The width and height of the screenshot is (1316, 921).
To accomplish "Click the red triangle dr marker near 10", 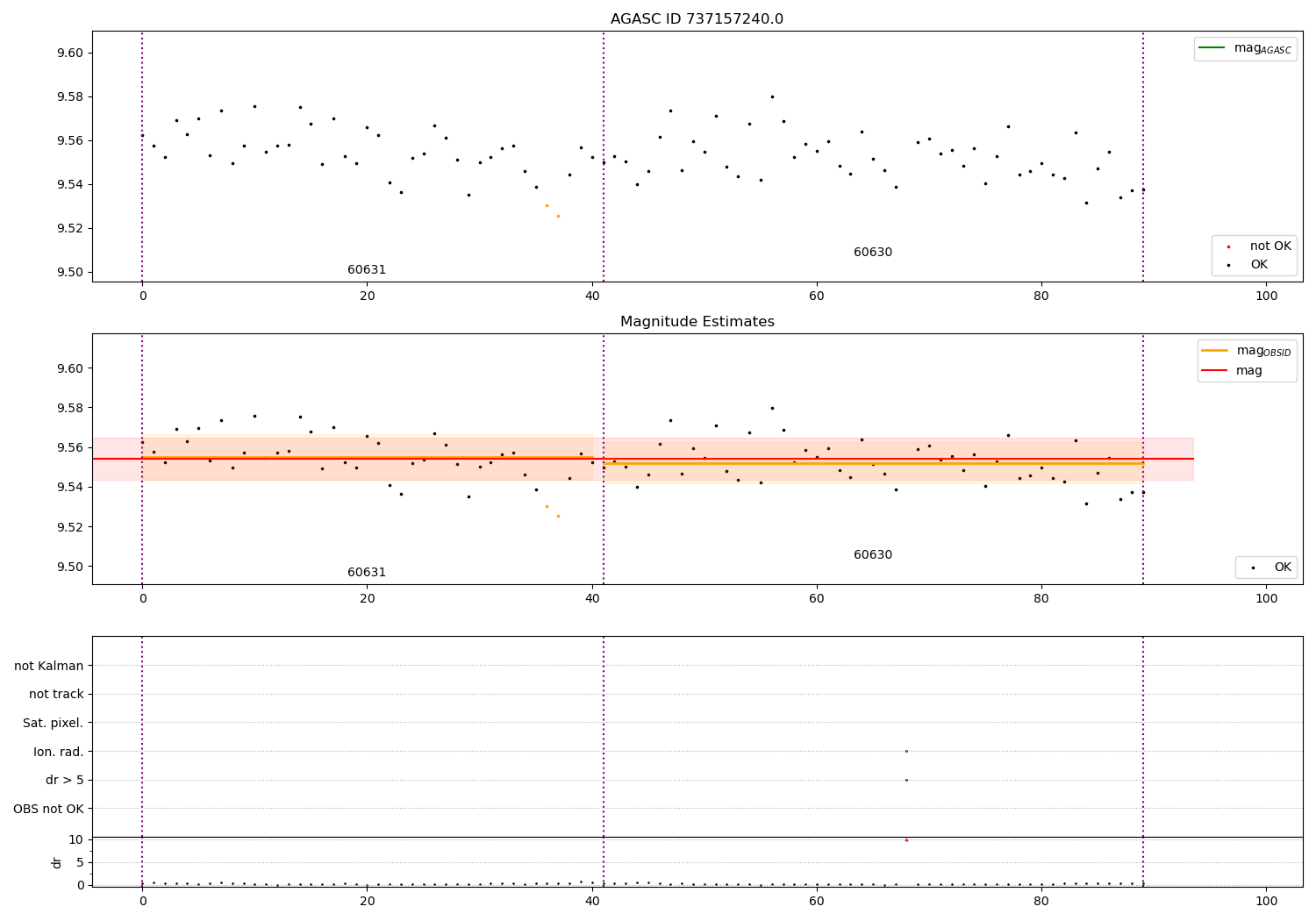I will tap(906, 840).
